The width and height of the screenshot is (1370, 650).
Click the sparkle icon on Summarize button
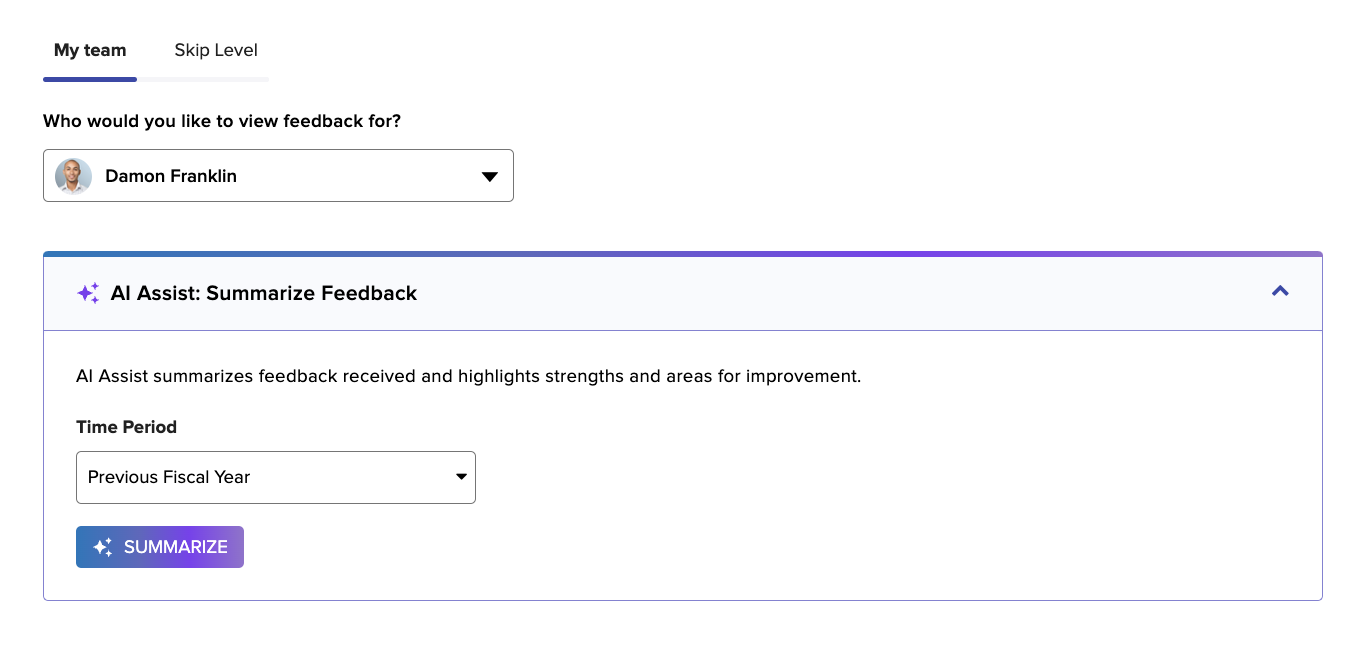103,547
